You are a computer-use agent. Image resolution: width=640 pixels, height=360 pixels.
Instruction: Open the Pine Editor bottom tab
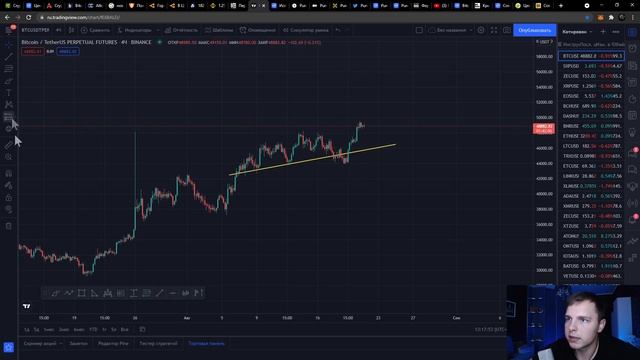click(x=113, y=344)
